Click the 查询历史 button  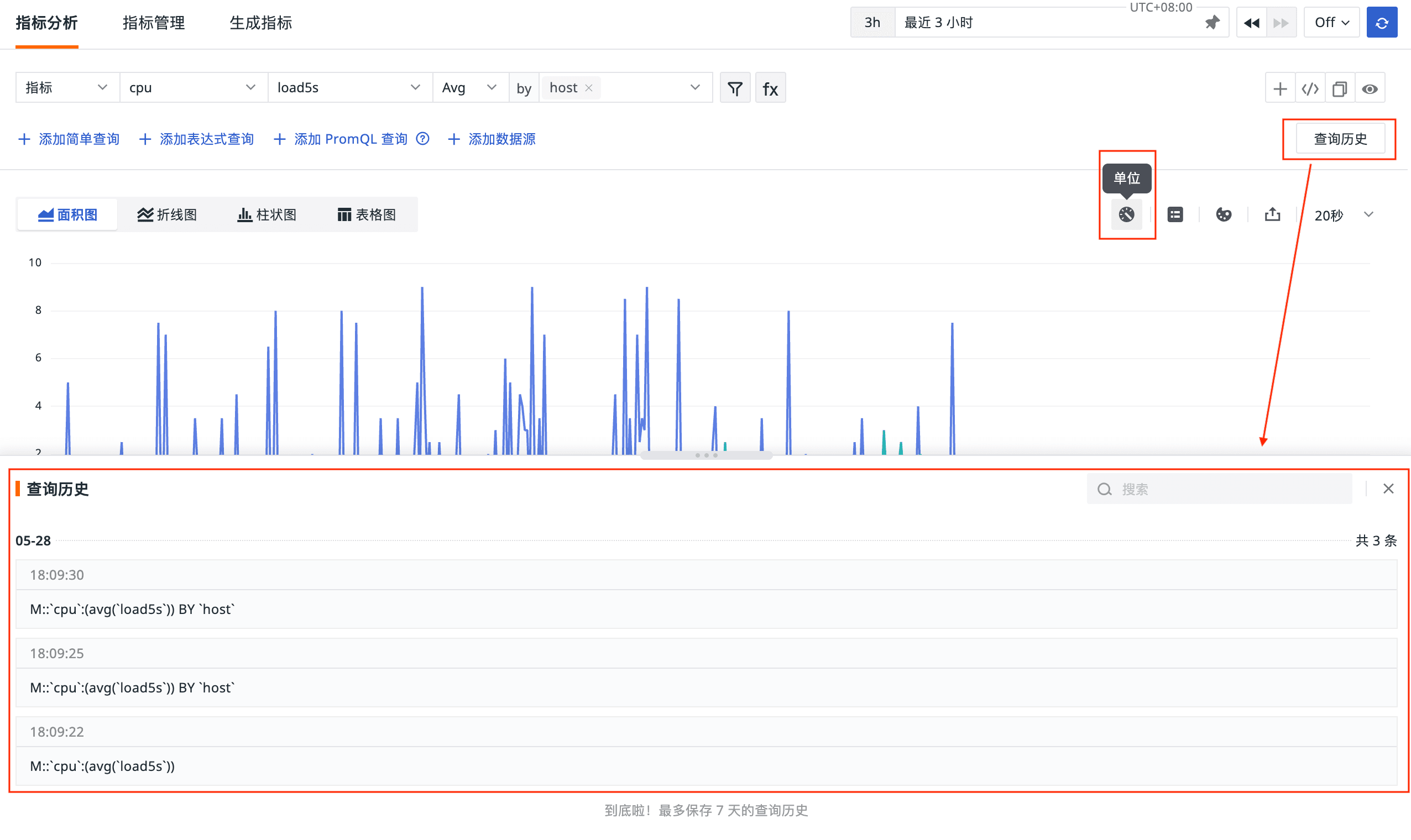click(1340, 139)
